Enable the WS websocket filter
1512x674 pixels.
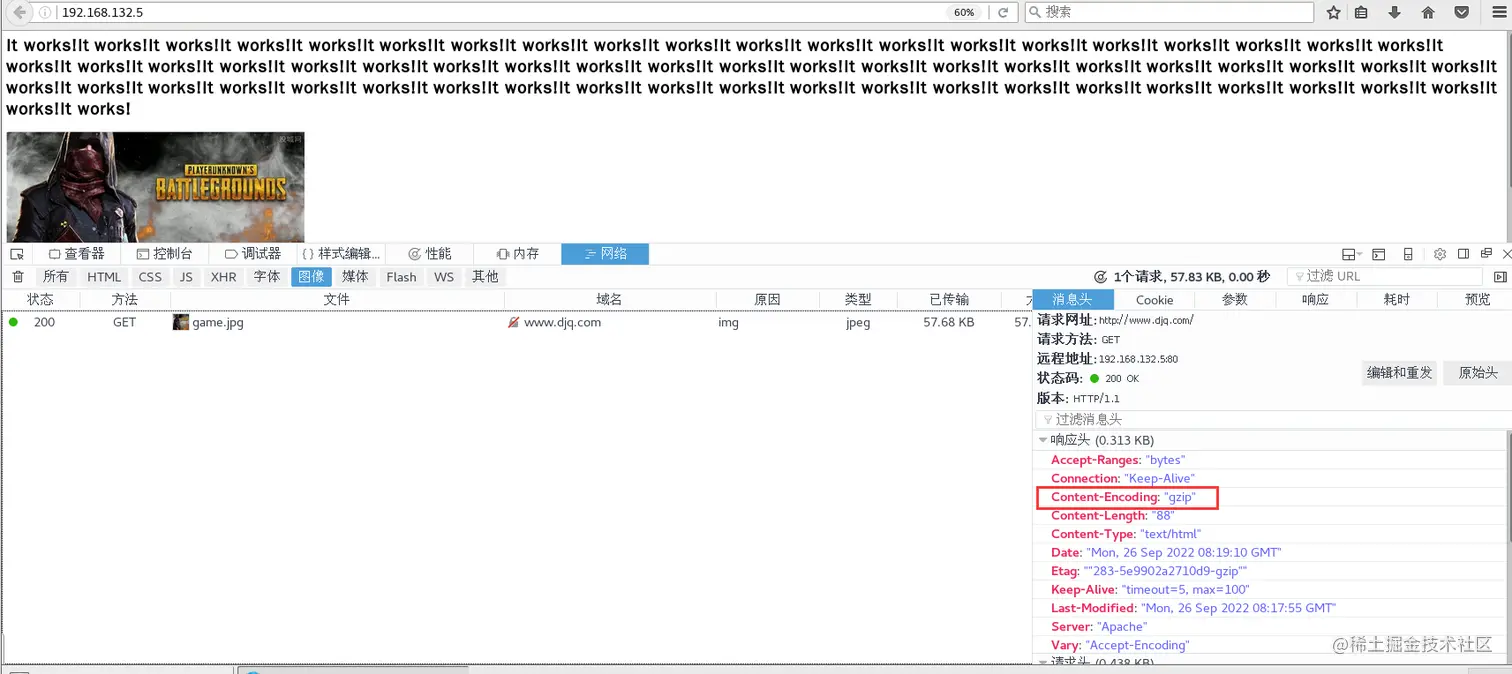443,277
